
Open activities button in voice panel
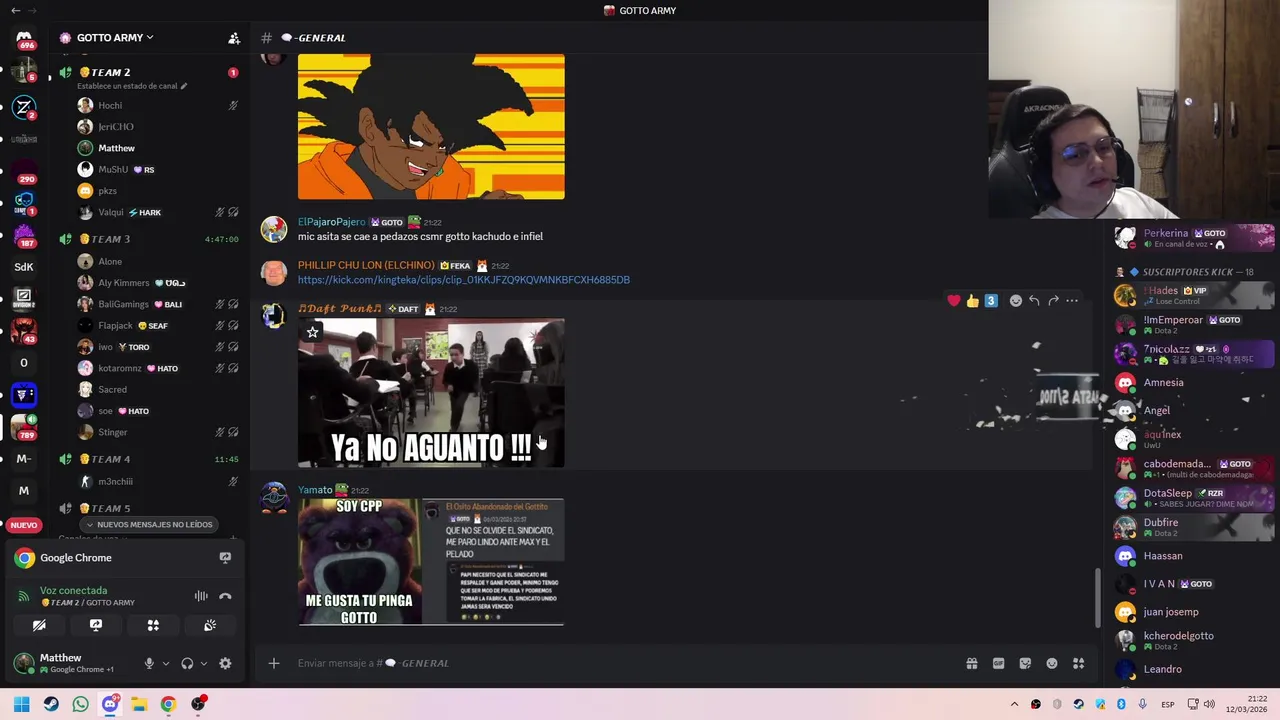(153, 625)
